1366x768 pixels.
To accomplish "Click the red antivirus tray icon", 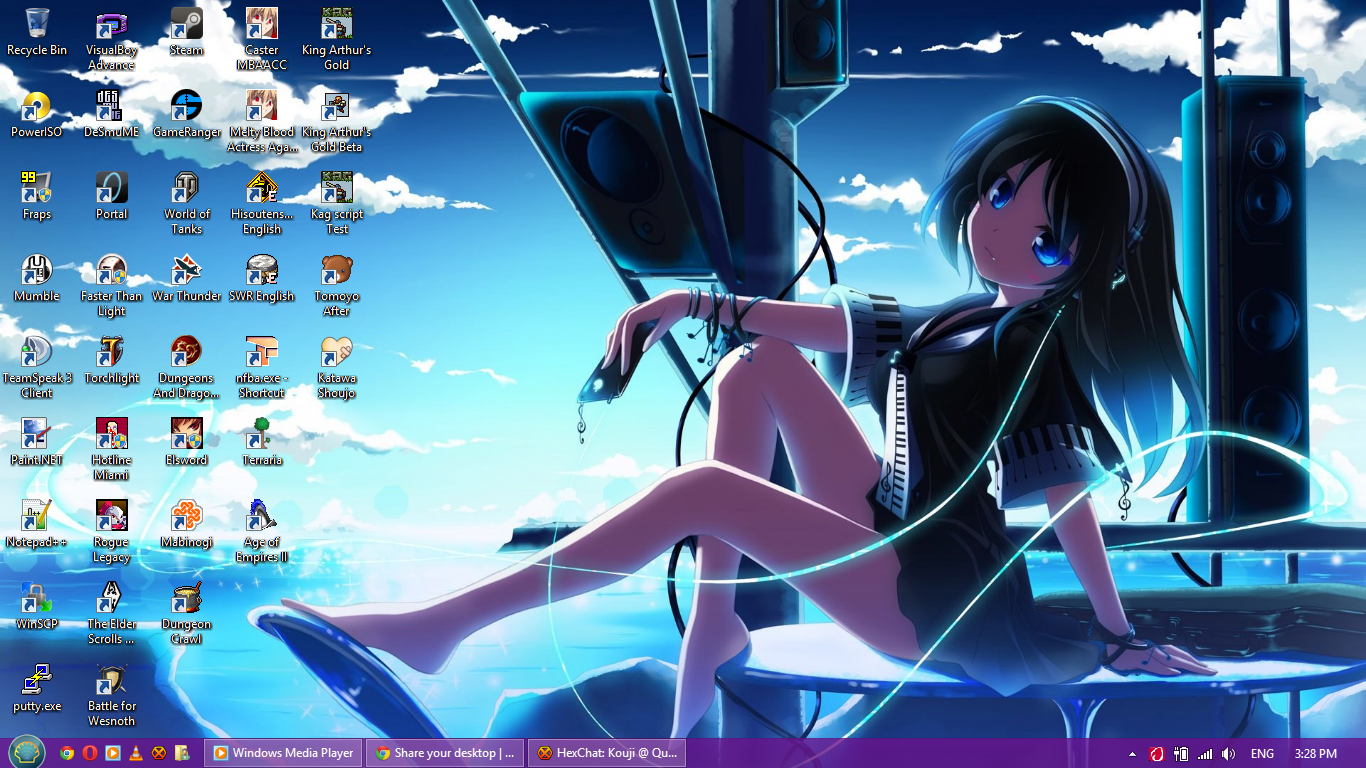I will 1157,754.
